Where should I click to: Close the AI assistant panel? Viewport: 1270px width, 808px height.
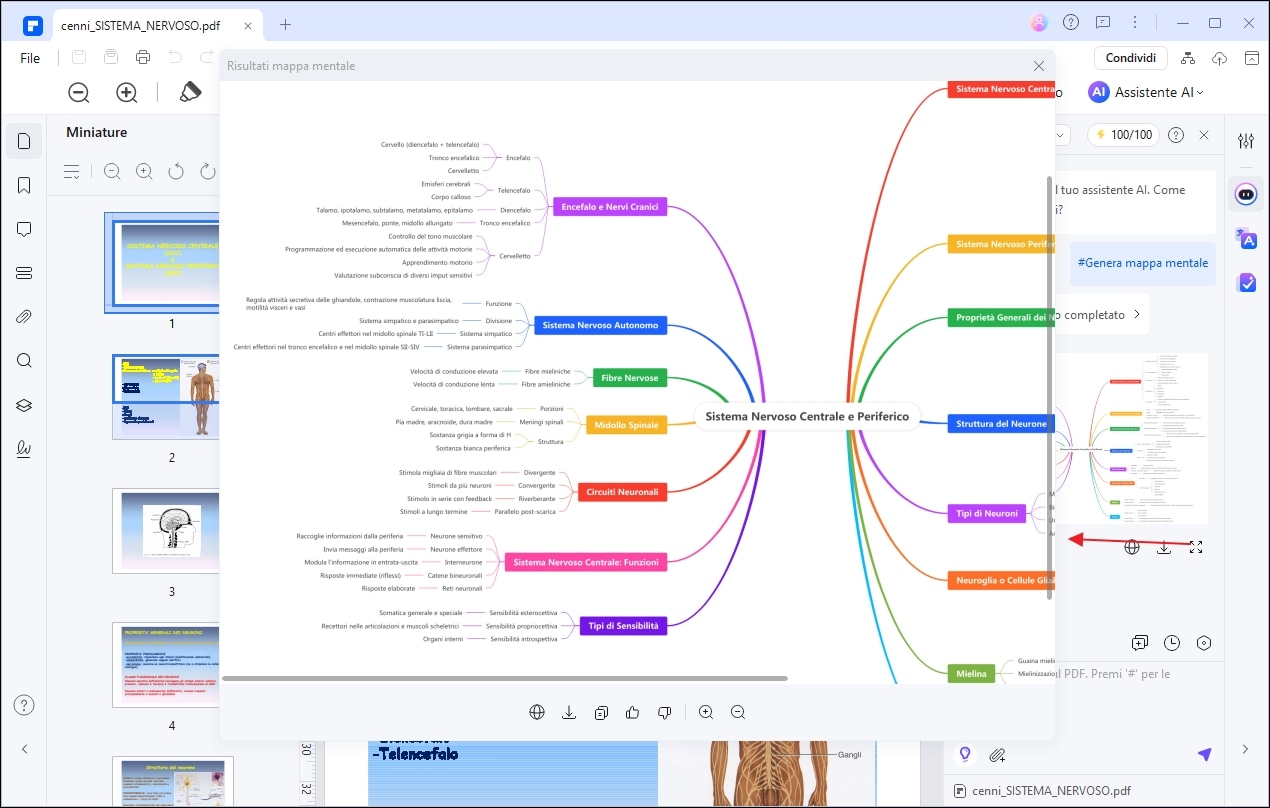pos(1204,135)
